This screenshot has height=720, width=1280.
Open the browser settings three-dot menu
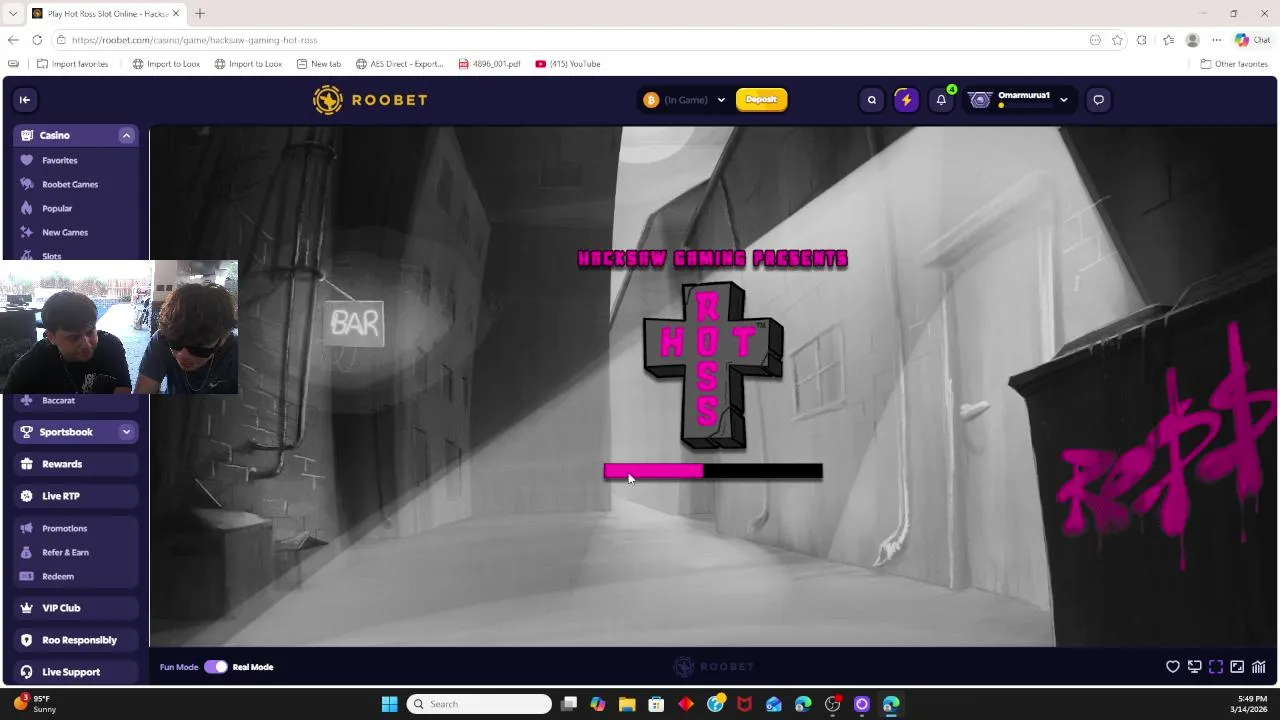point(1216,40)
